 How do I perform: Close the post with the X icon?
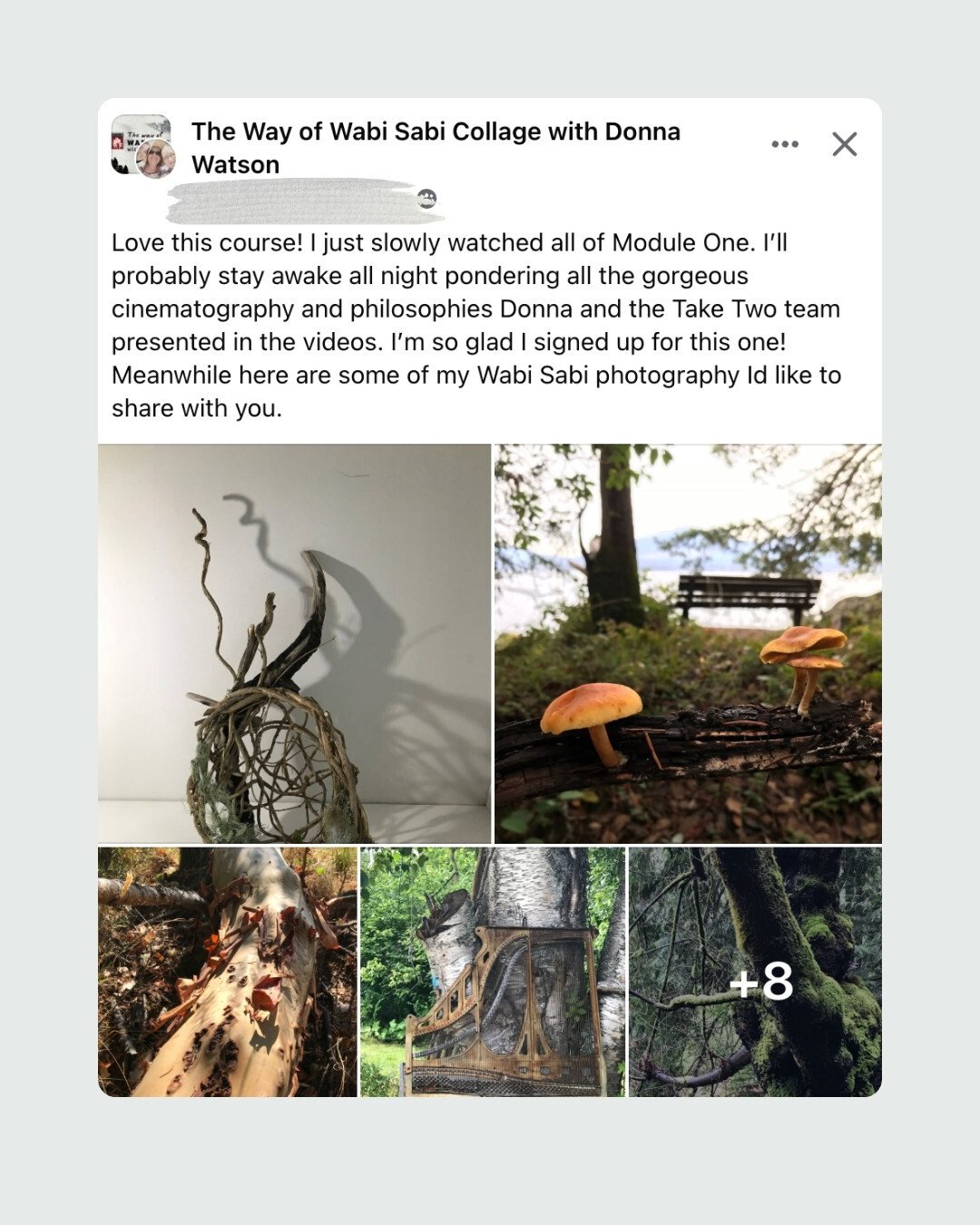[845, 144]
